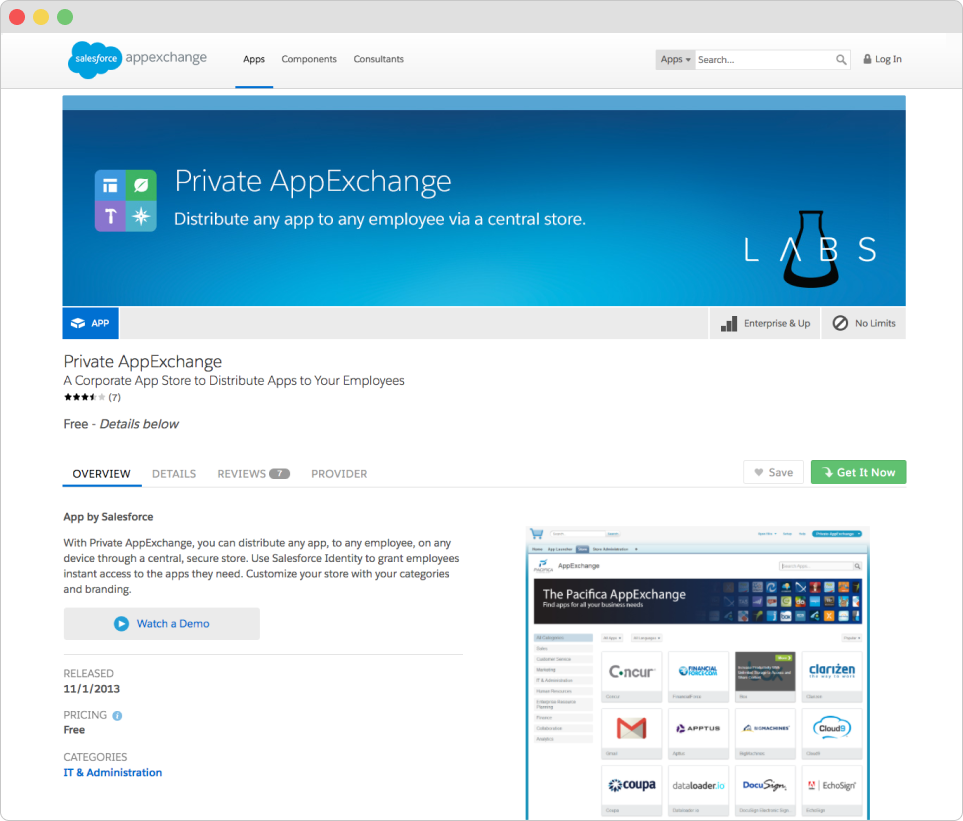Click the star rating icons
The width and height of the screenshot is (963, 821).
(84, 397)
